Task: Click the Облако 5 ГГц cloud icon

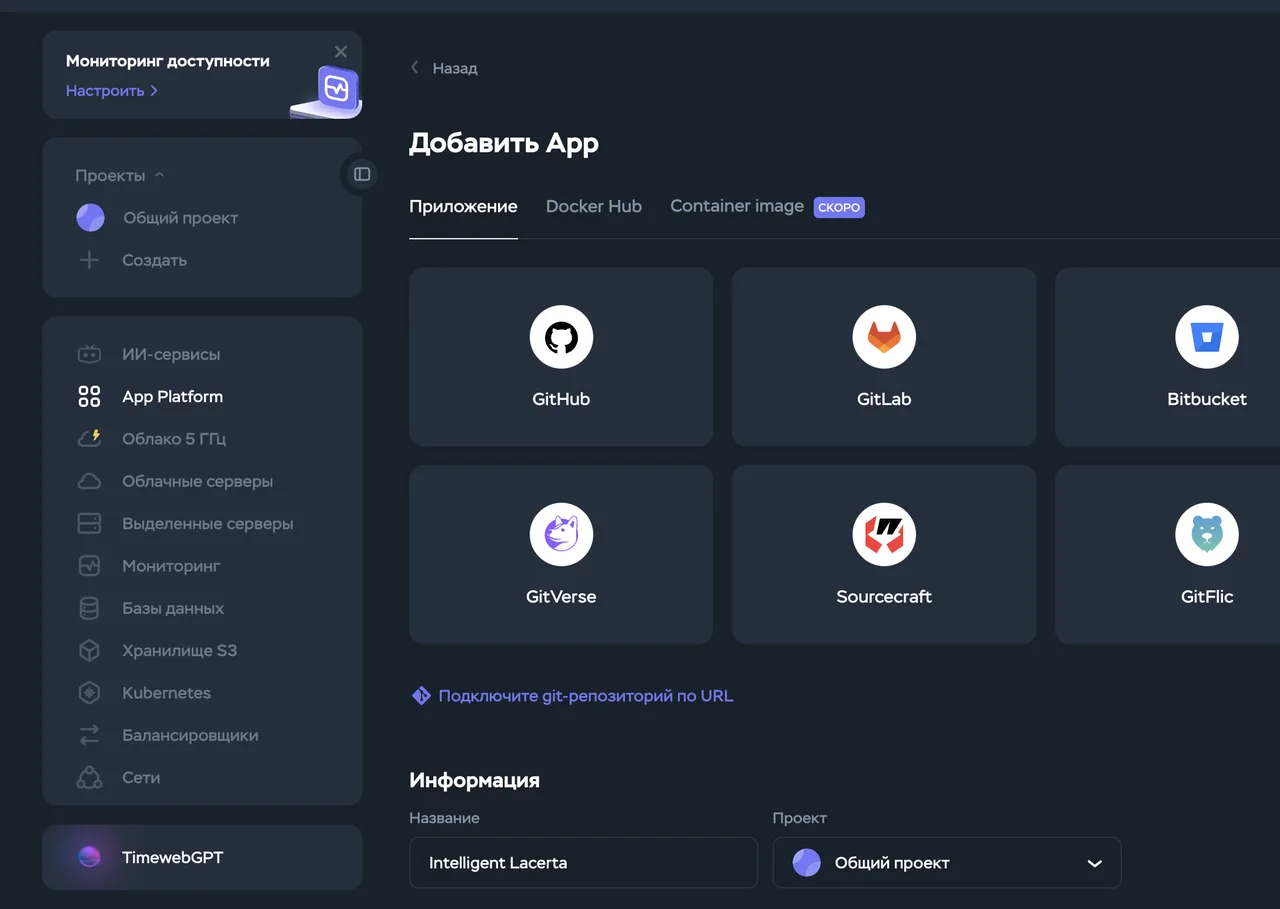Action: (89, 439)
